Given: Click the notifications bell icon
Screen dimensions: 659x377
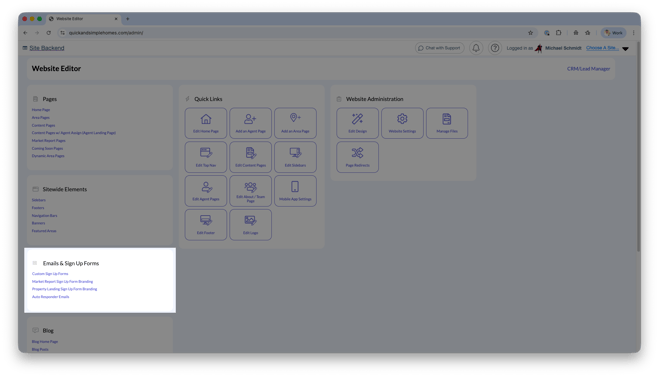Looking at the screenshot, I should coord(476,48).
